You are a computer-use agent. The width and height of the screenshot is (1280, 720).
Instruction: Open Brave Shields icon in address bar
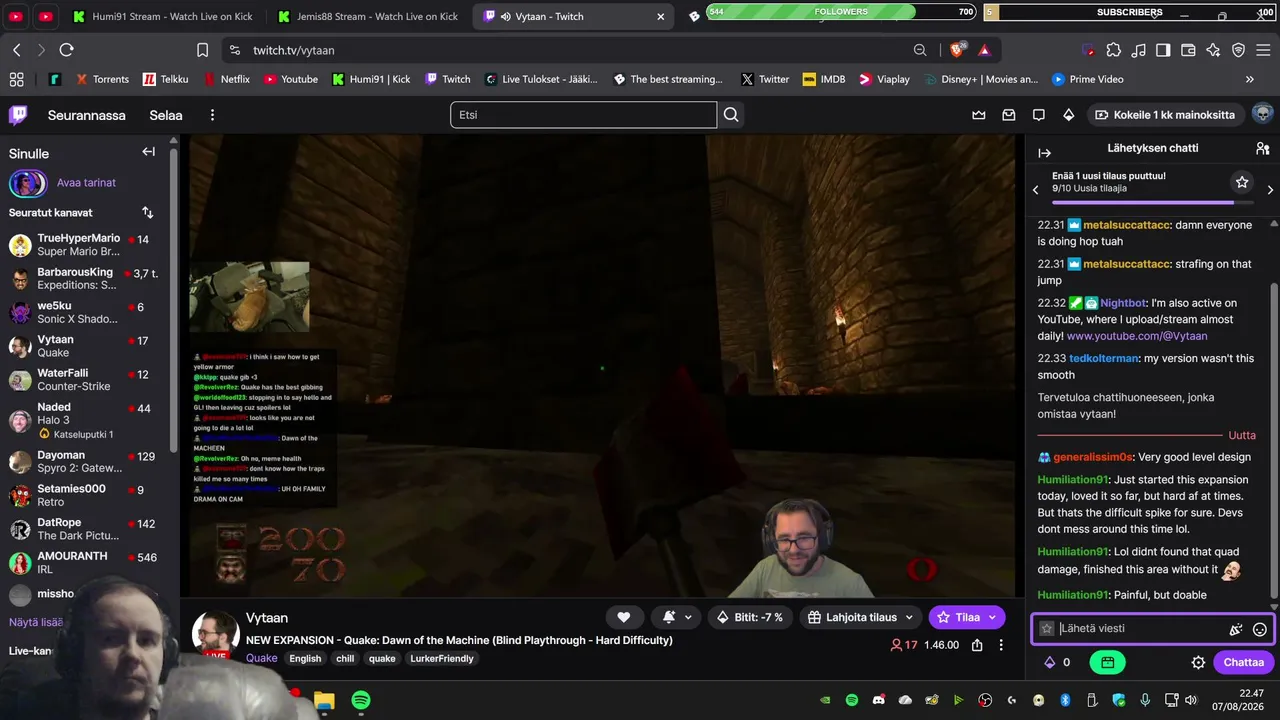[959, 50]
